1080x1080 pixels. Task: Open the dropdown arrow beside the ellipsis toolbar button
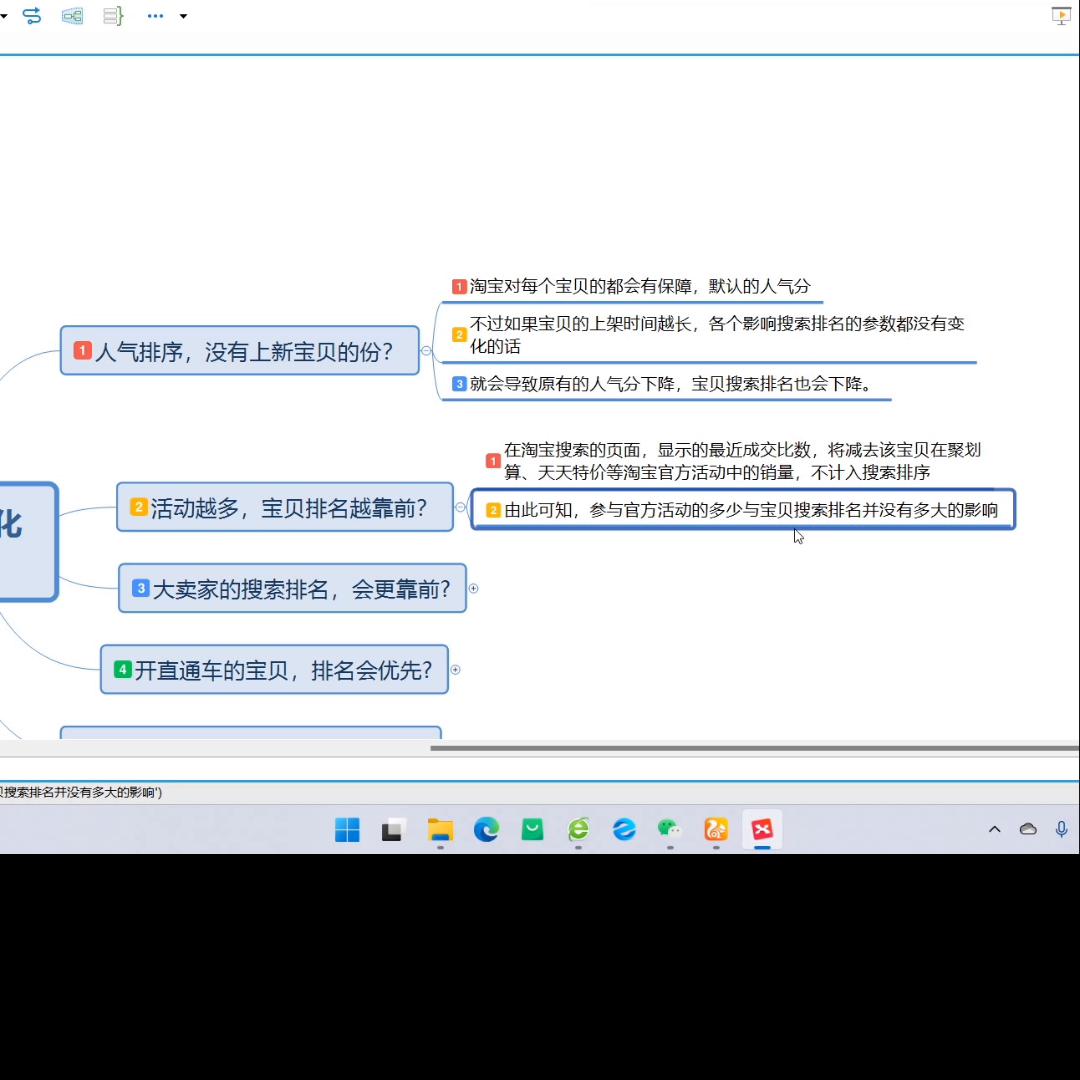pos(183,16)
